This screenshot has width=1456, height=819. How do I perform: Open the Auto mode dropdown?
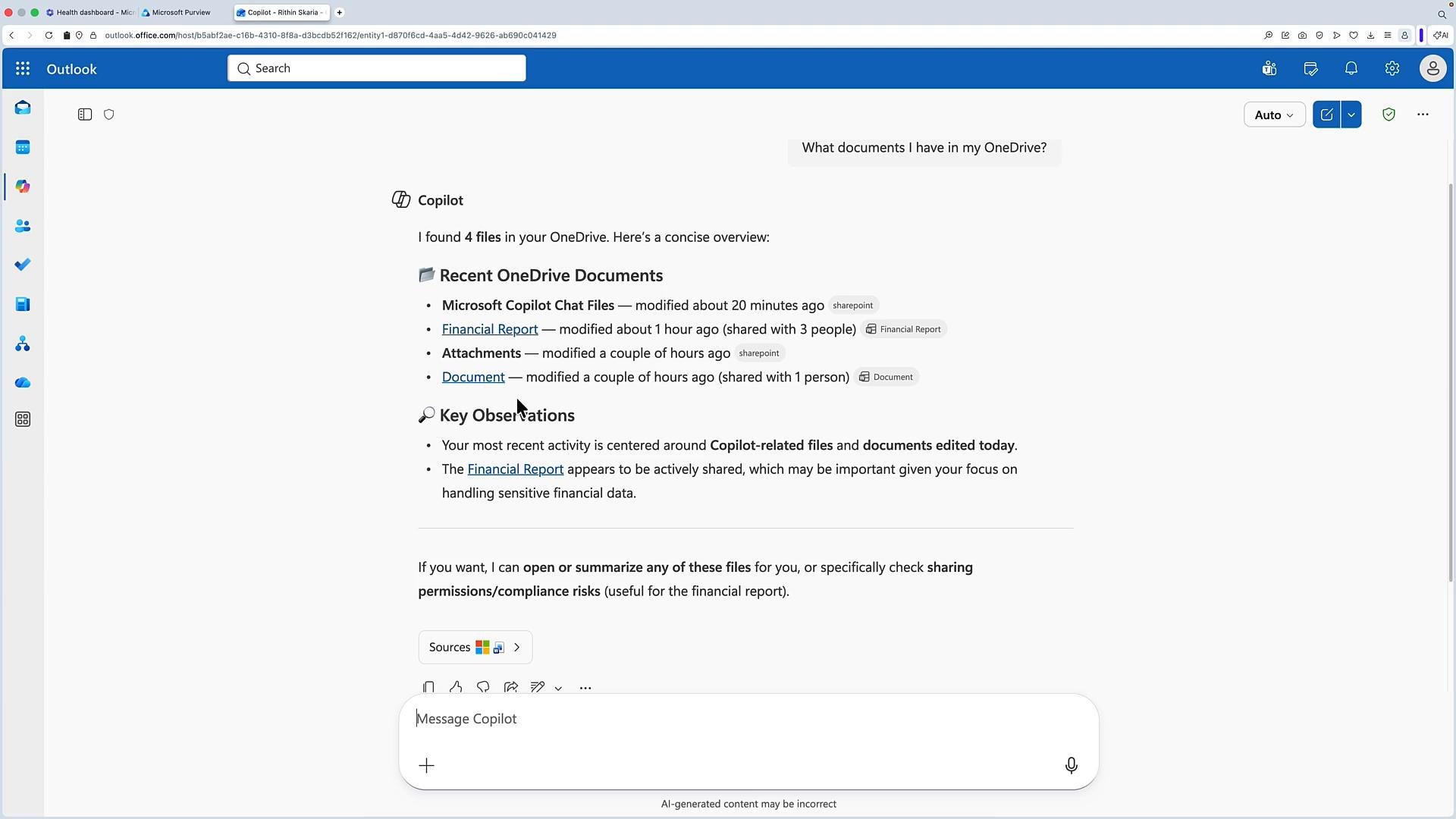[1274, 115]
